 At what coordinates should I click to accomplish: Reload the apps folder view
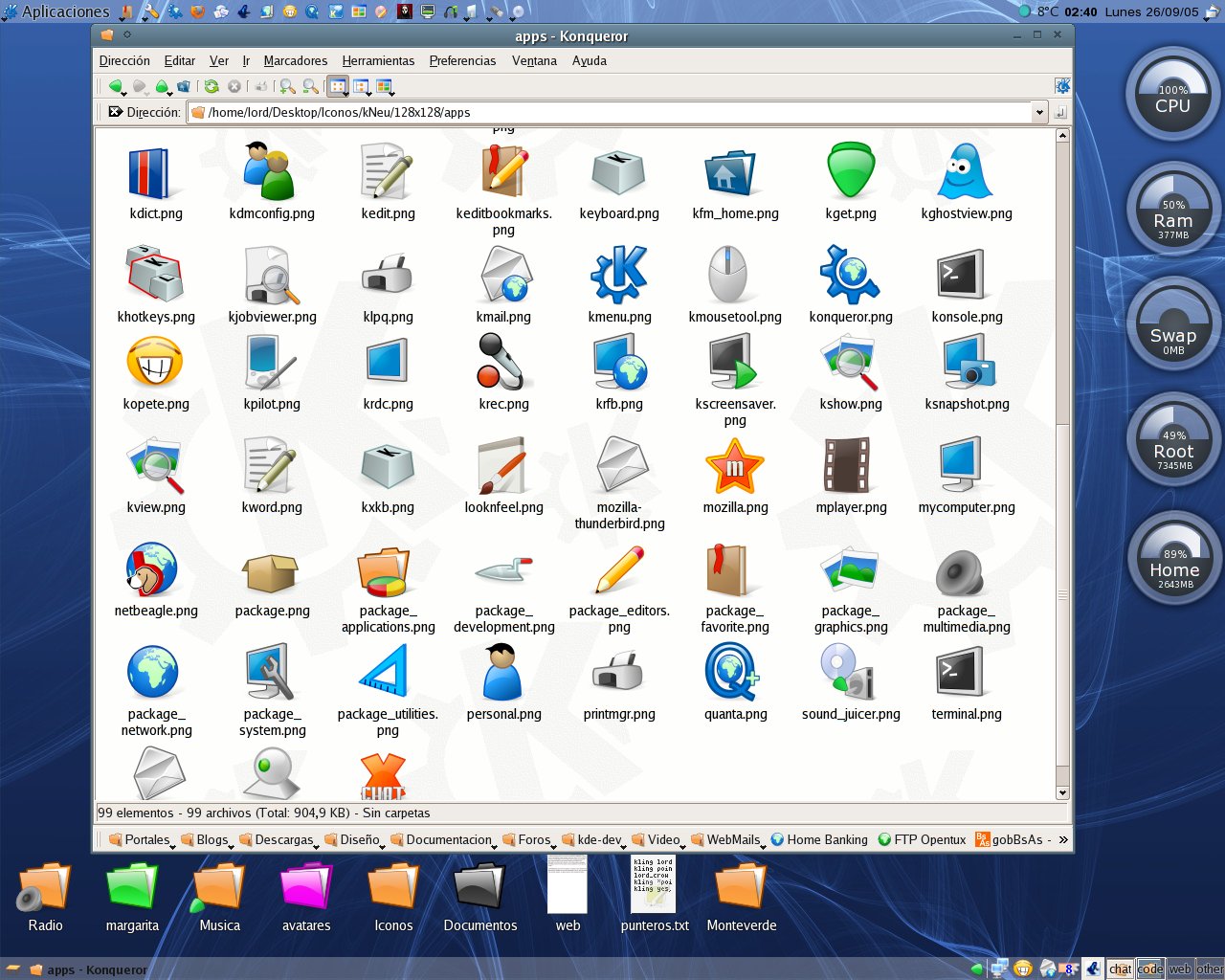tap(212, 86)
